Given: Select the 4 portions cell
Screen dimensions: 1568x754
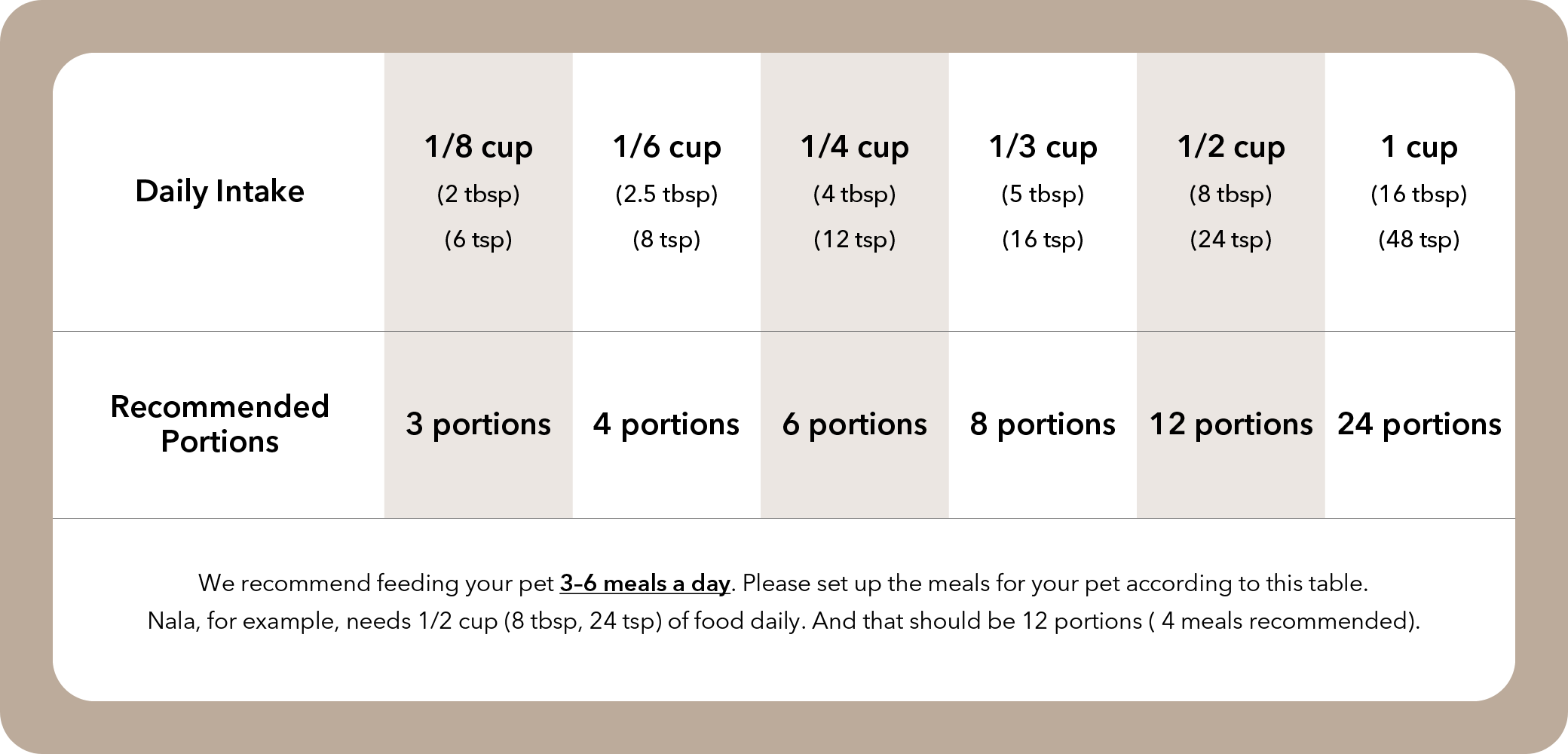Looking at the screenshot, I should pyautogui.click(x=666, y=425).
